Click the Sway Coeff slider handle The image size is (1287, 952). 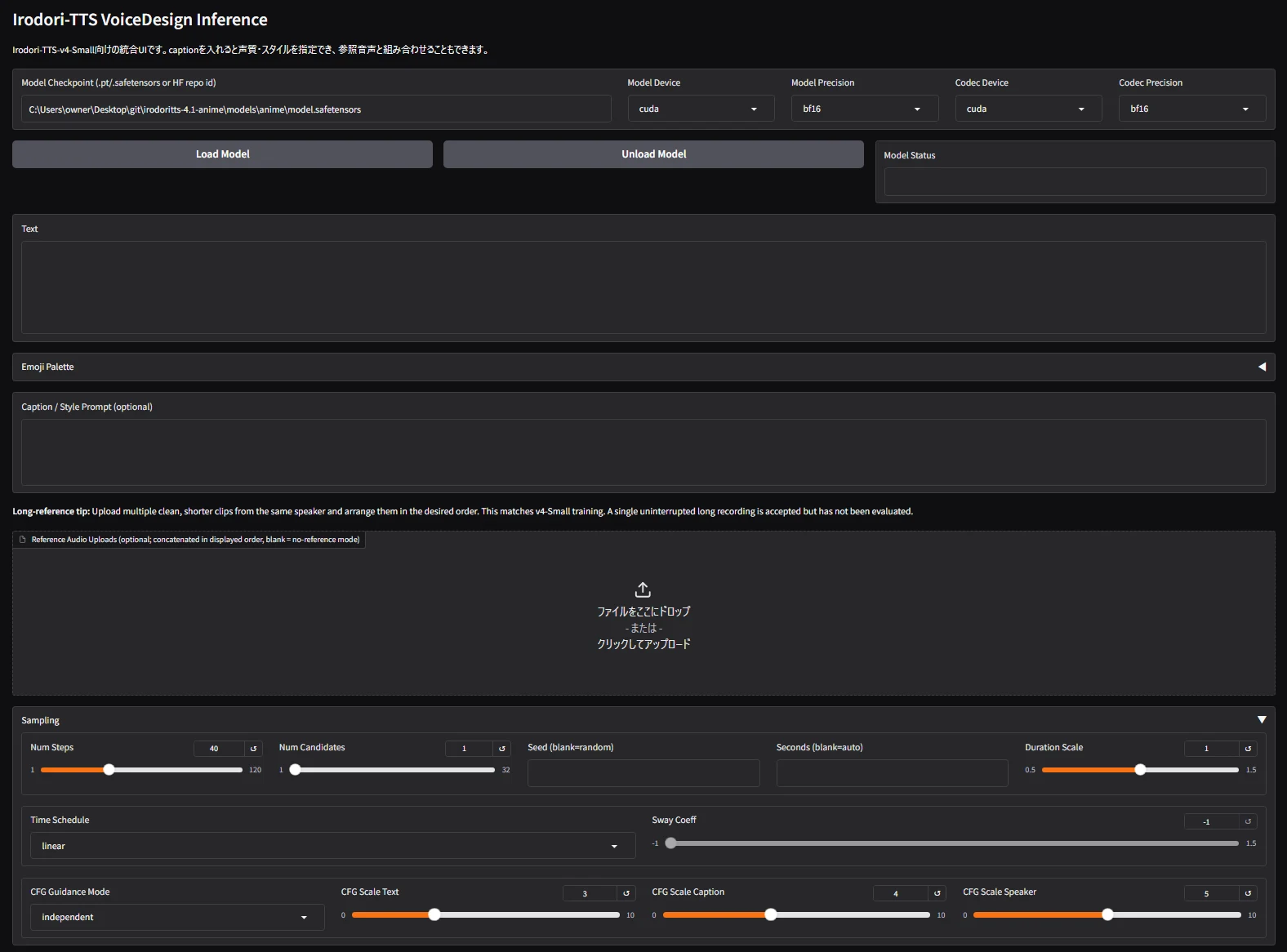tap(670, 843)
